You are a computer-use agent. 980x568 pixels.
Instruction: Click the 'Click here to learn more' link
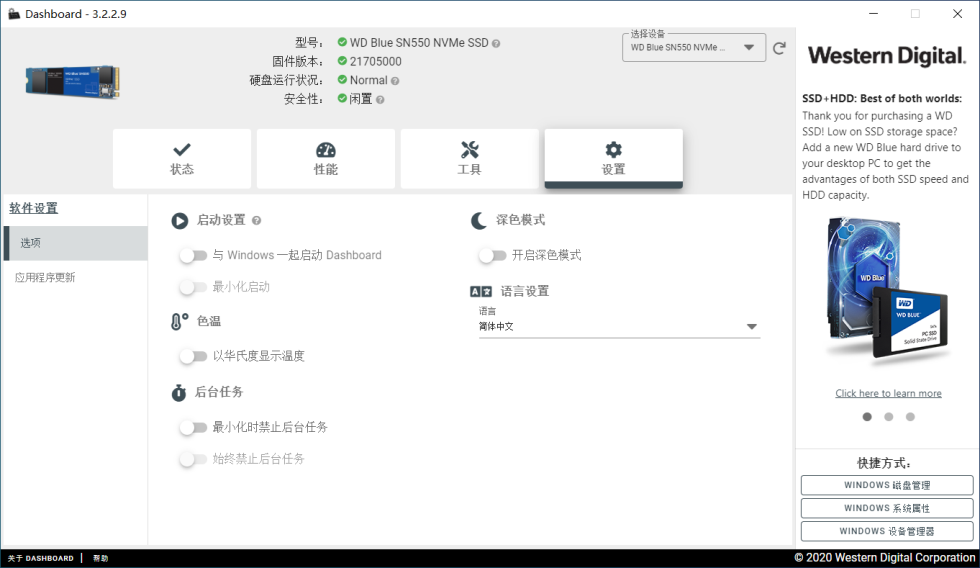click(x=888, y=393)
